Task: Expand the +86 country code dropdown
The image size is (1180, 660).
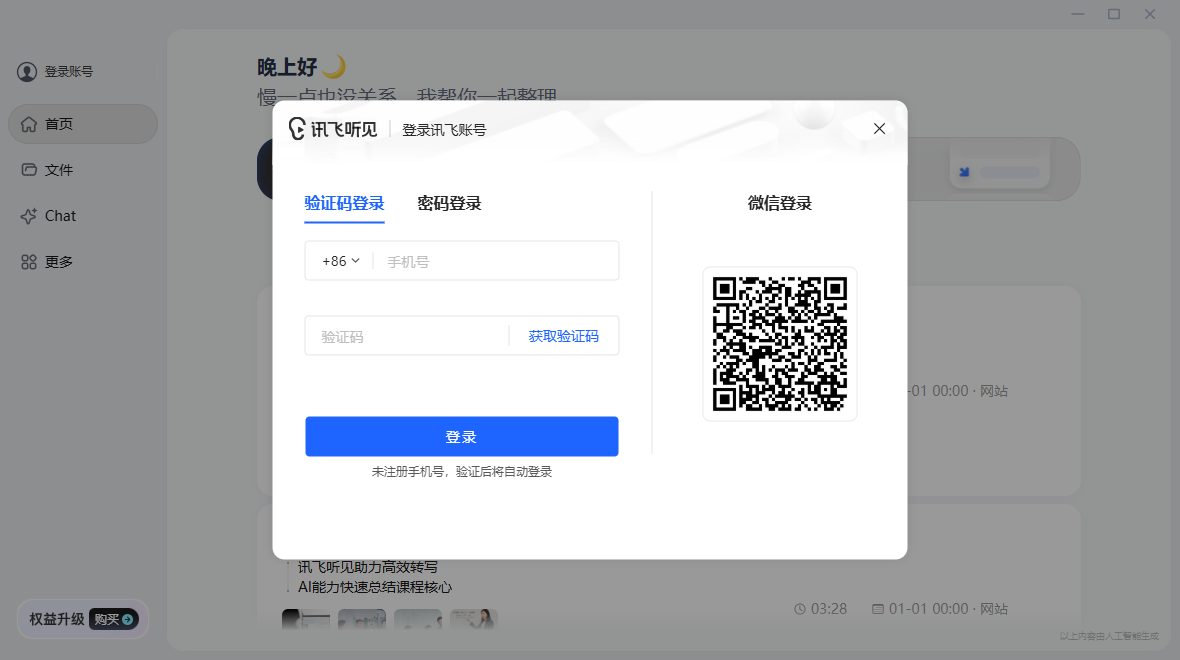Action: (341, 261)
